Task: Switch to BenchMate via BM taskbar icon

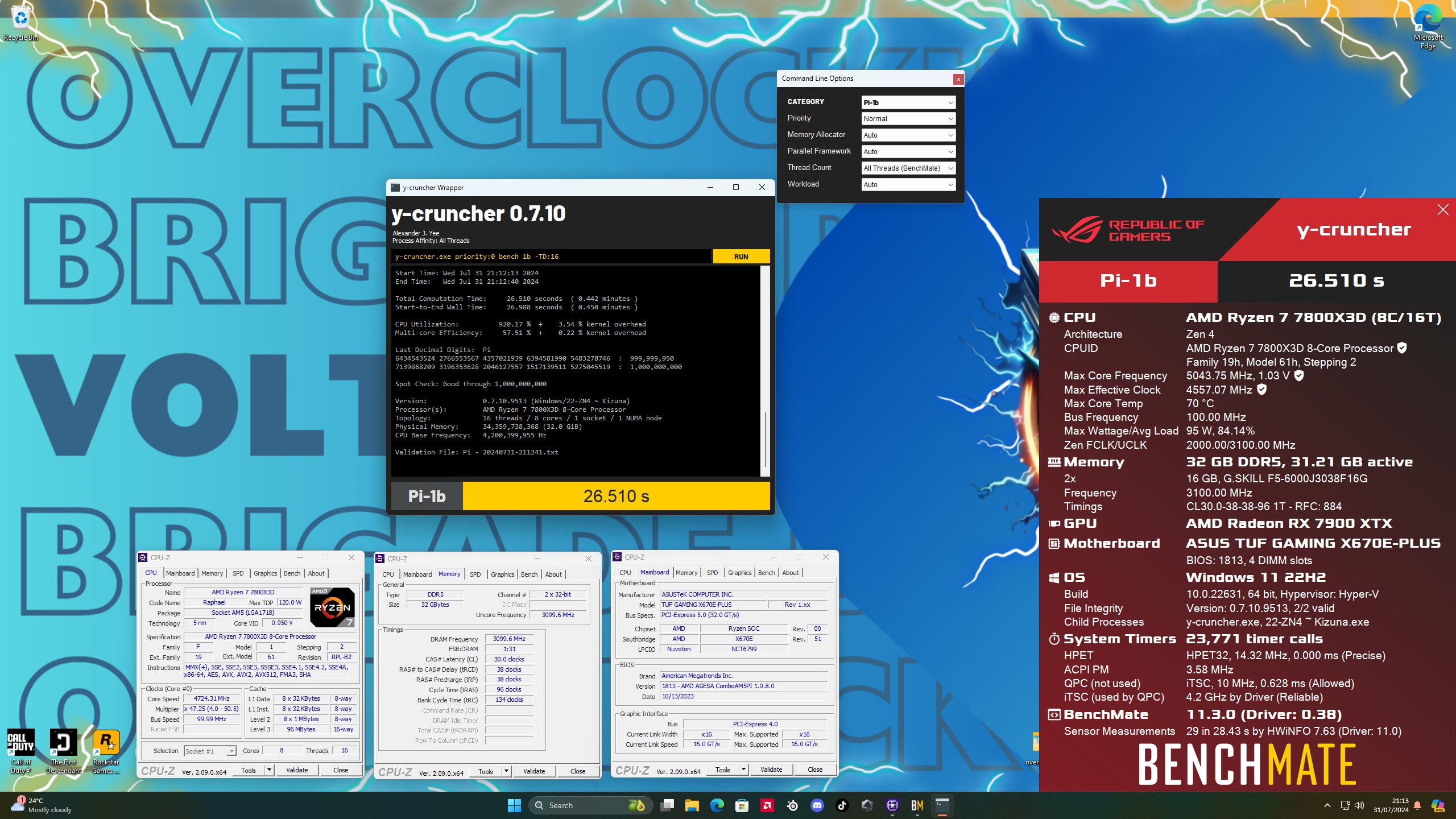Action: [917, 805]
